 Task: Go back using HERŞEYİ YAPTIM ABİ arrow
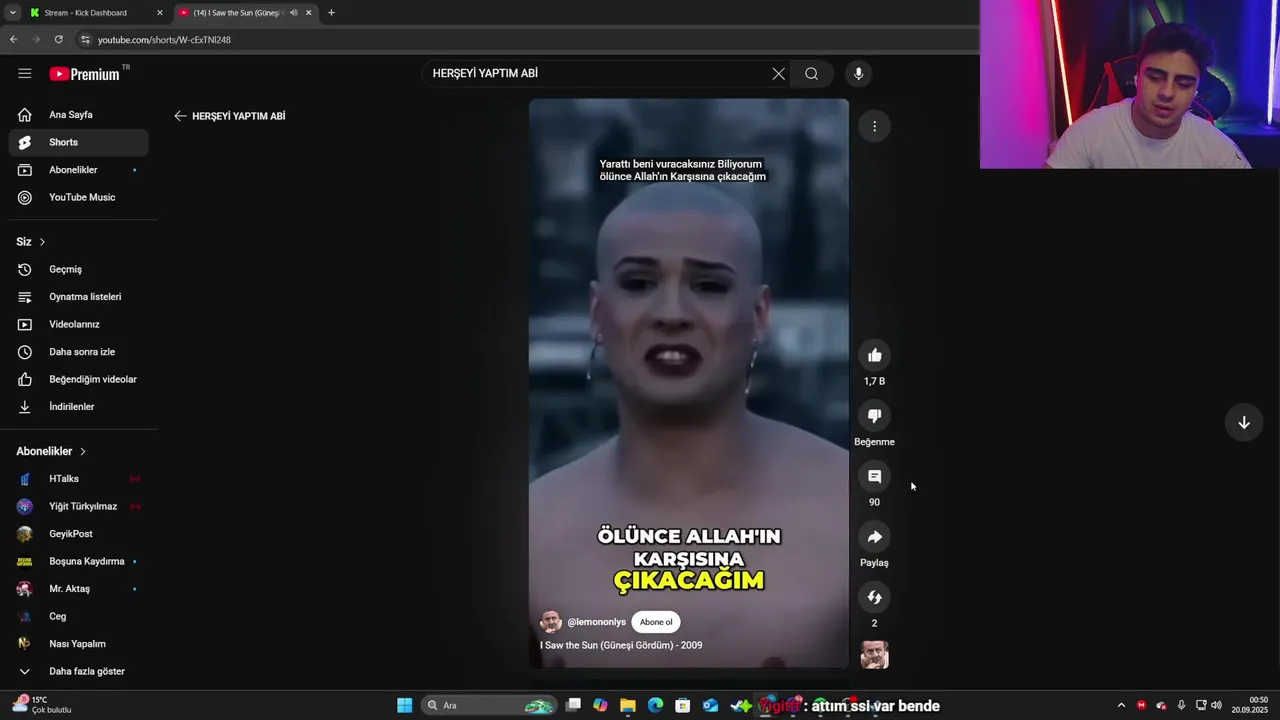point(180,116)
